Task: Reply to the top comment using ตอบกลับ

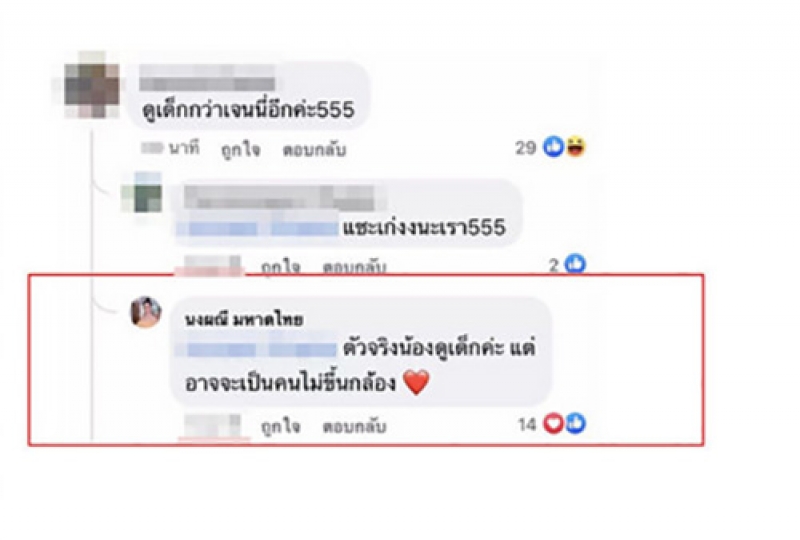Action: click(x=314, y=150)
